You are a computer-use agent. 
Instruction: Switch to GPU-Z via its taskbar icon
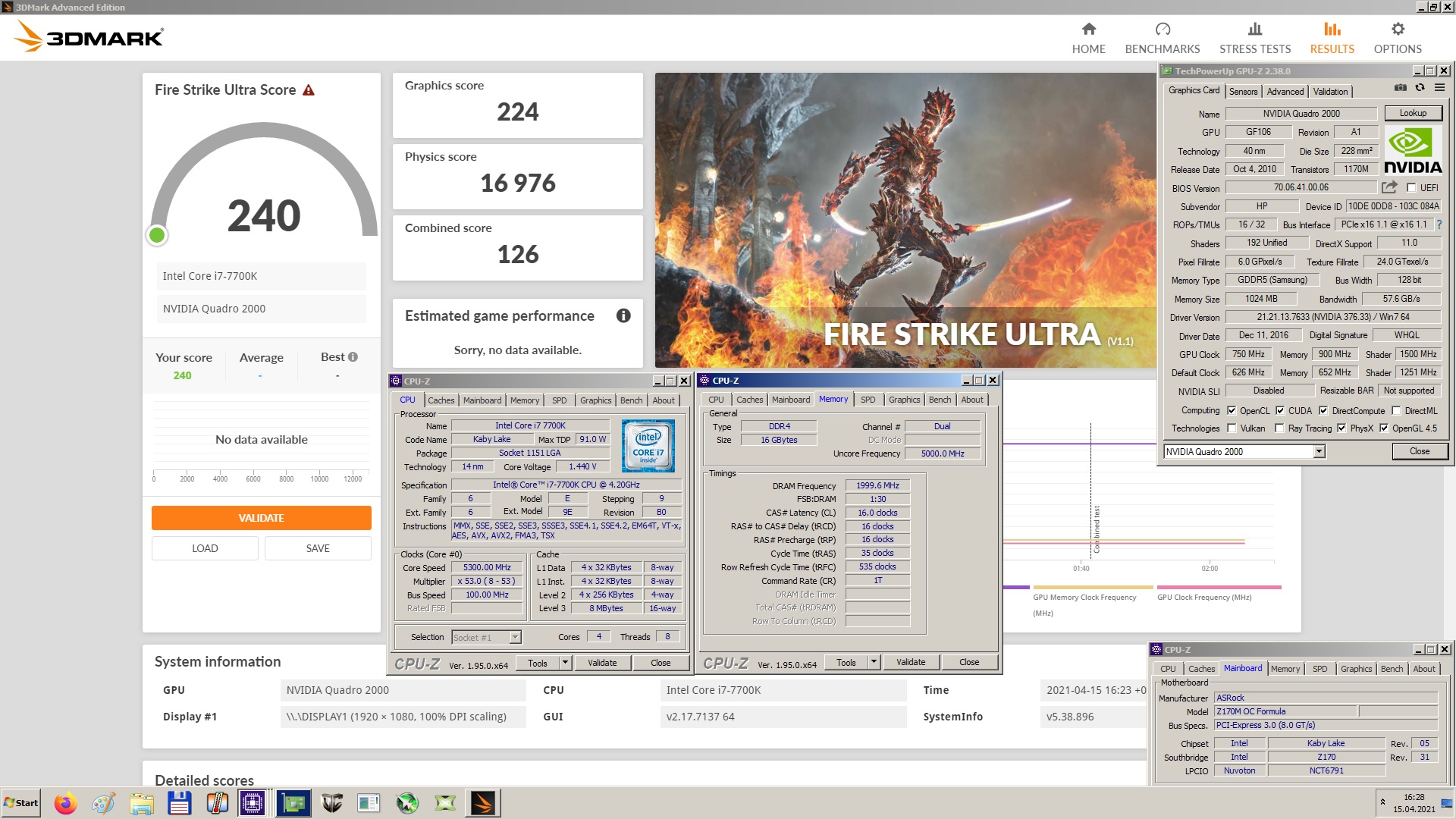[x=293, y=802]
